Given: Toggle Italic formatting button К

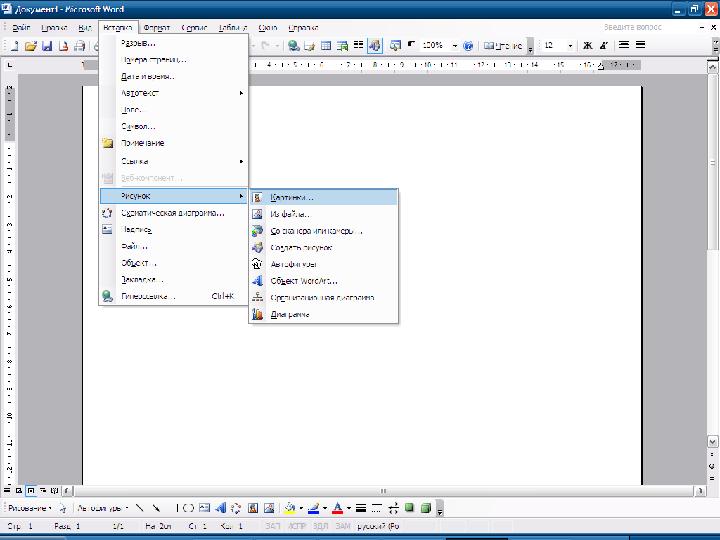Looking at the screenshot, I should click(x=604, y=46).
